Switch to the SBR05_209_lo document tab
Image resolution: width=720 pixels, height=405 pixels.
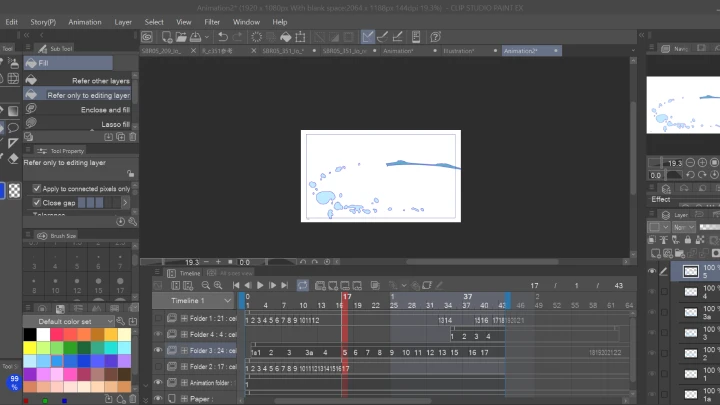pyautogui.click(x=161, y=51)
